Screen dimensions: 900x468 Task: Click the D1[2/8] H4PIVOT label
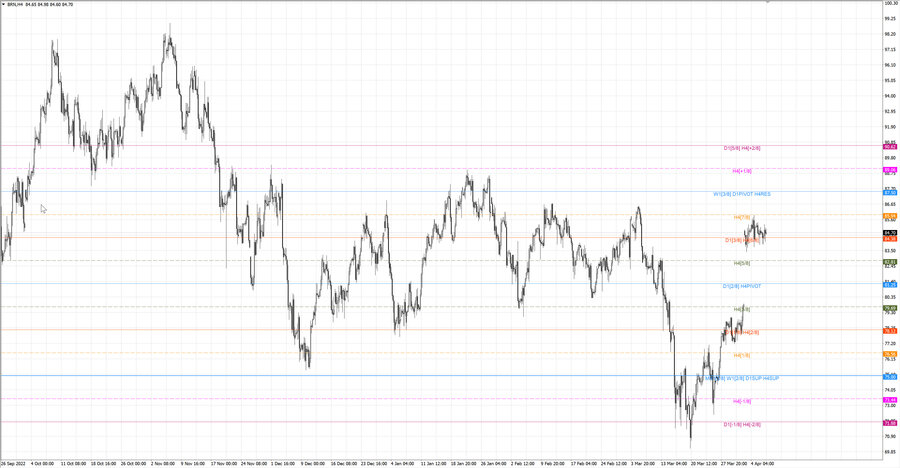742,286
